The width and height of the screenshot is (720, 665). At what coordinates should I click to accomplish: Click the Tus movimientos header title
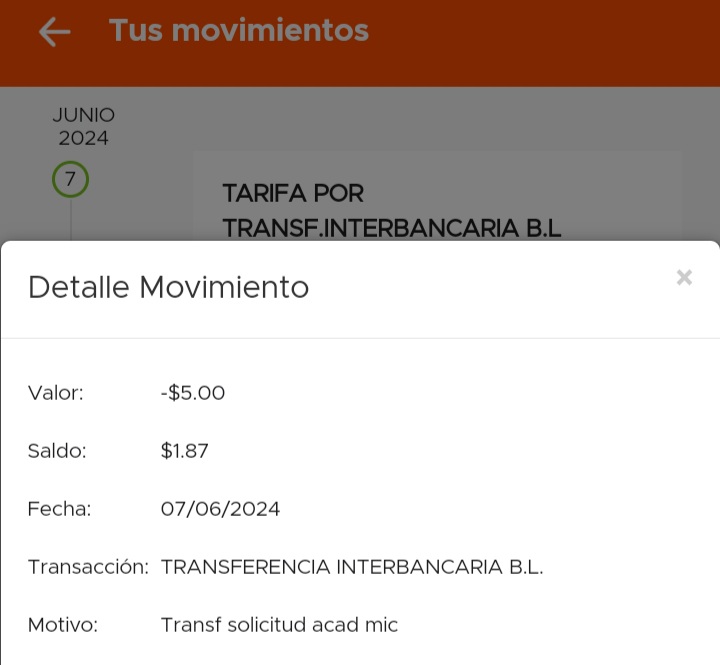point(239,31)
